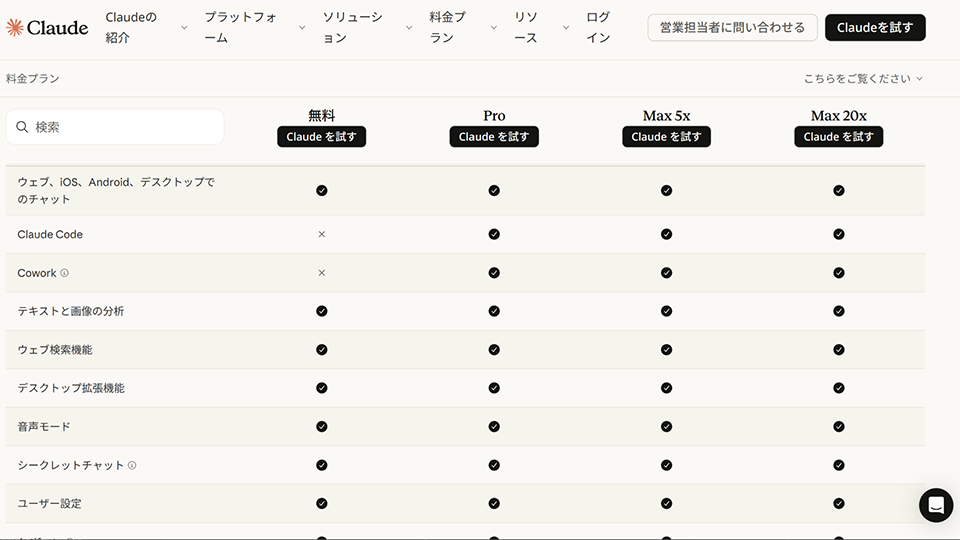Image resolution: width=960 pixels, height=540 pixels.
Task: Expand the ソリューション menu
Action: tap(367, 28)
